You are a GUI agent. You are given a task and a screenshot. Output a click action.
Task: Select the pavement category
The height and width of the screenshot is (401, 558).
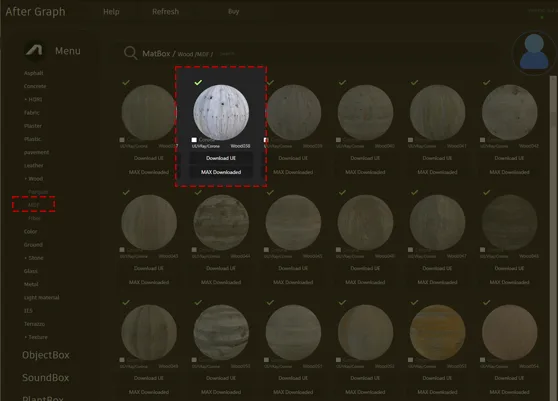point(37,152)
